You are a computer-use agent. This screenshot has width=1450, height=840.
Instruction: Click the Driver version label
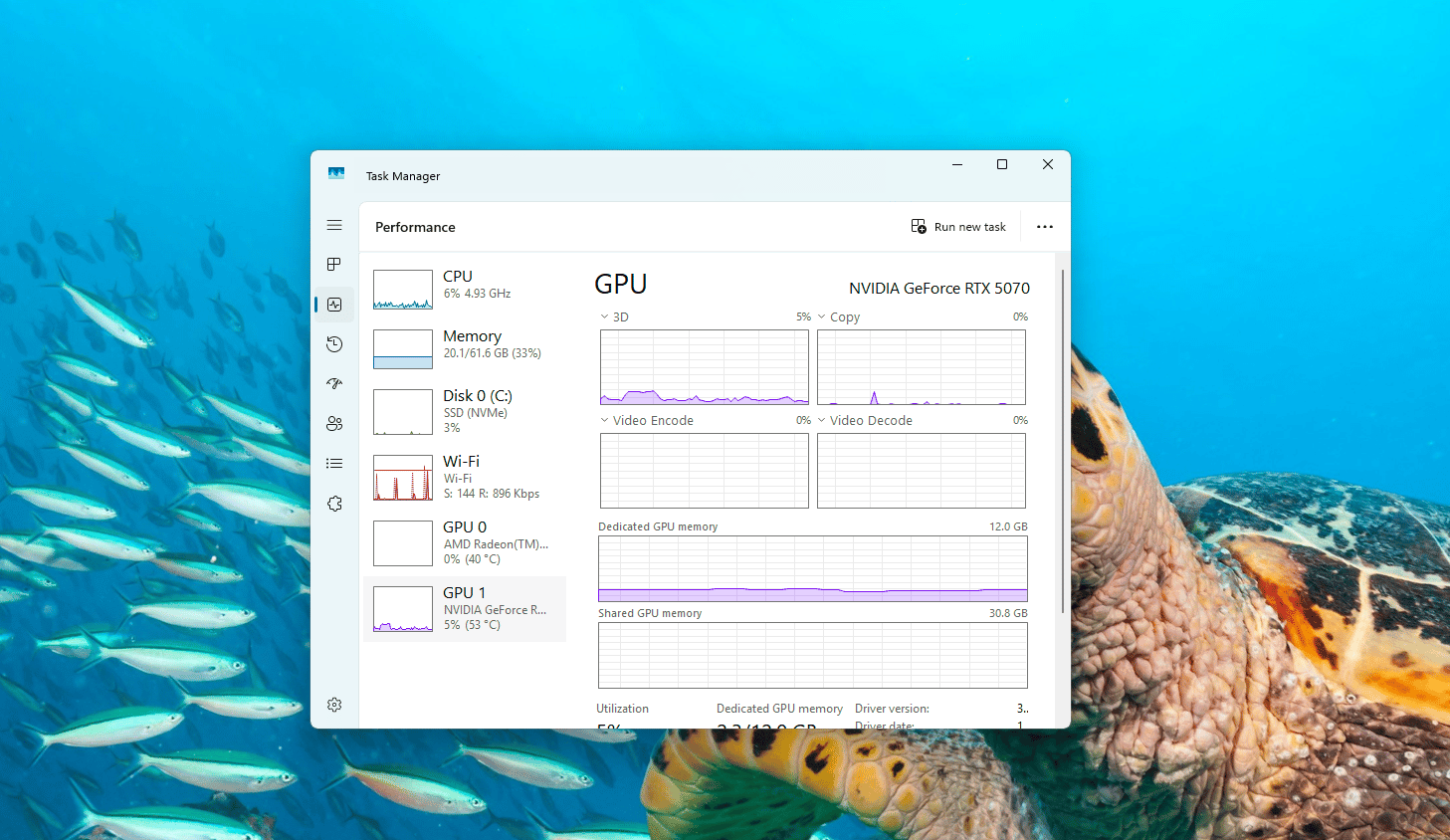[x=892, y=709]
